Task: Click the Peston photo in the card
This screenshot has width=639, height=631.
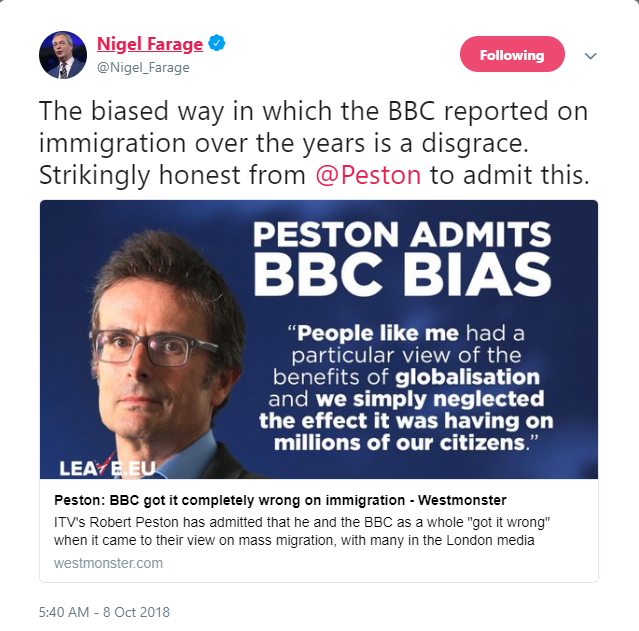Action: (x=163, y=353)
